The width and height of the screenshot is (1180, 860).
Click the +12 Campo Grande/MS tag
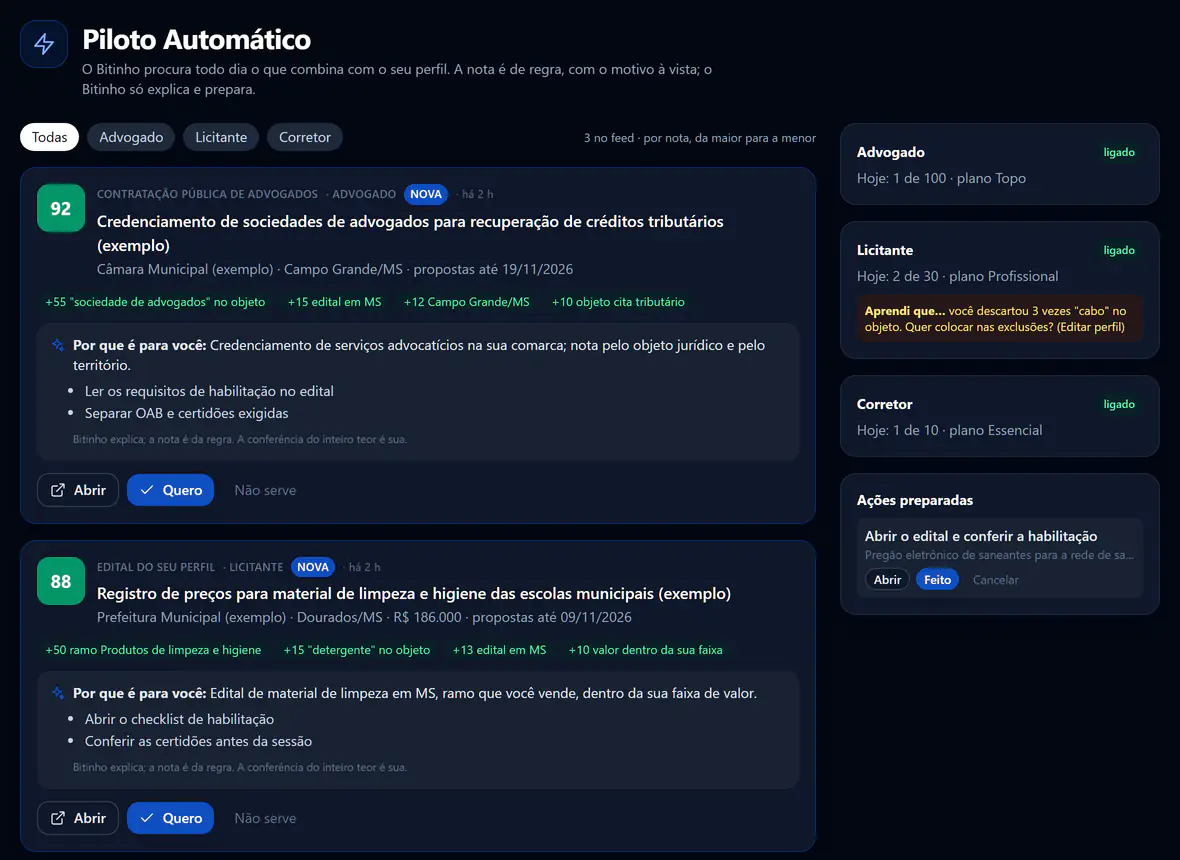pos(467,302)
